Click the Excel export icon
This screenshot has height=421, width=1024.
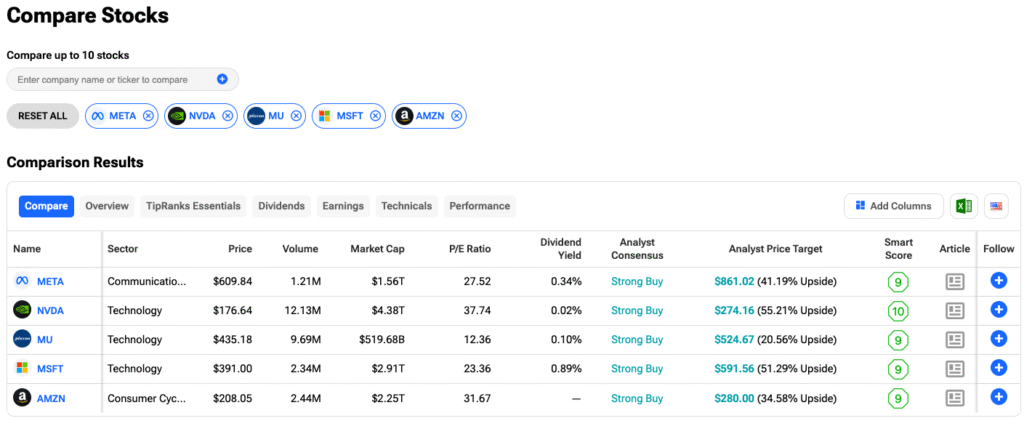[x=964, y=206]
